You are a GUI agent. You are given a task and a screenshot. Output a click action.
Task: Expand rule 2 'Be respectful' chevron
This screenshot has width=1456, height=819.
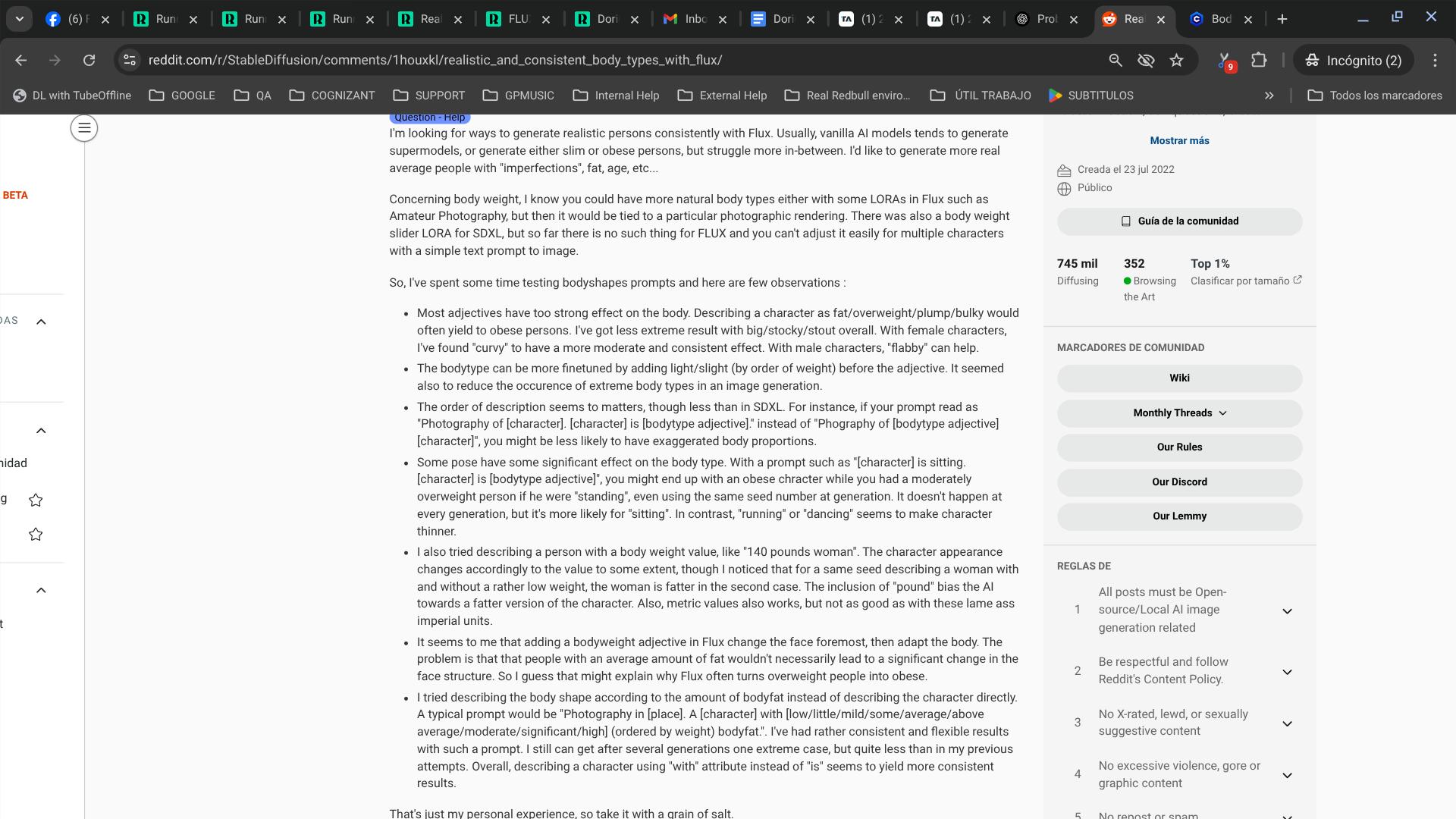1287,672
